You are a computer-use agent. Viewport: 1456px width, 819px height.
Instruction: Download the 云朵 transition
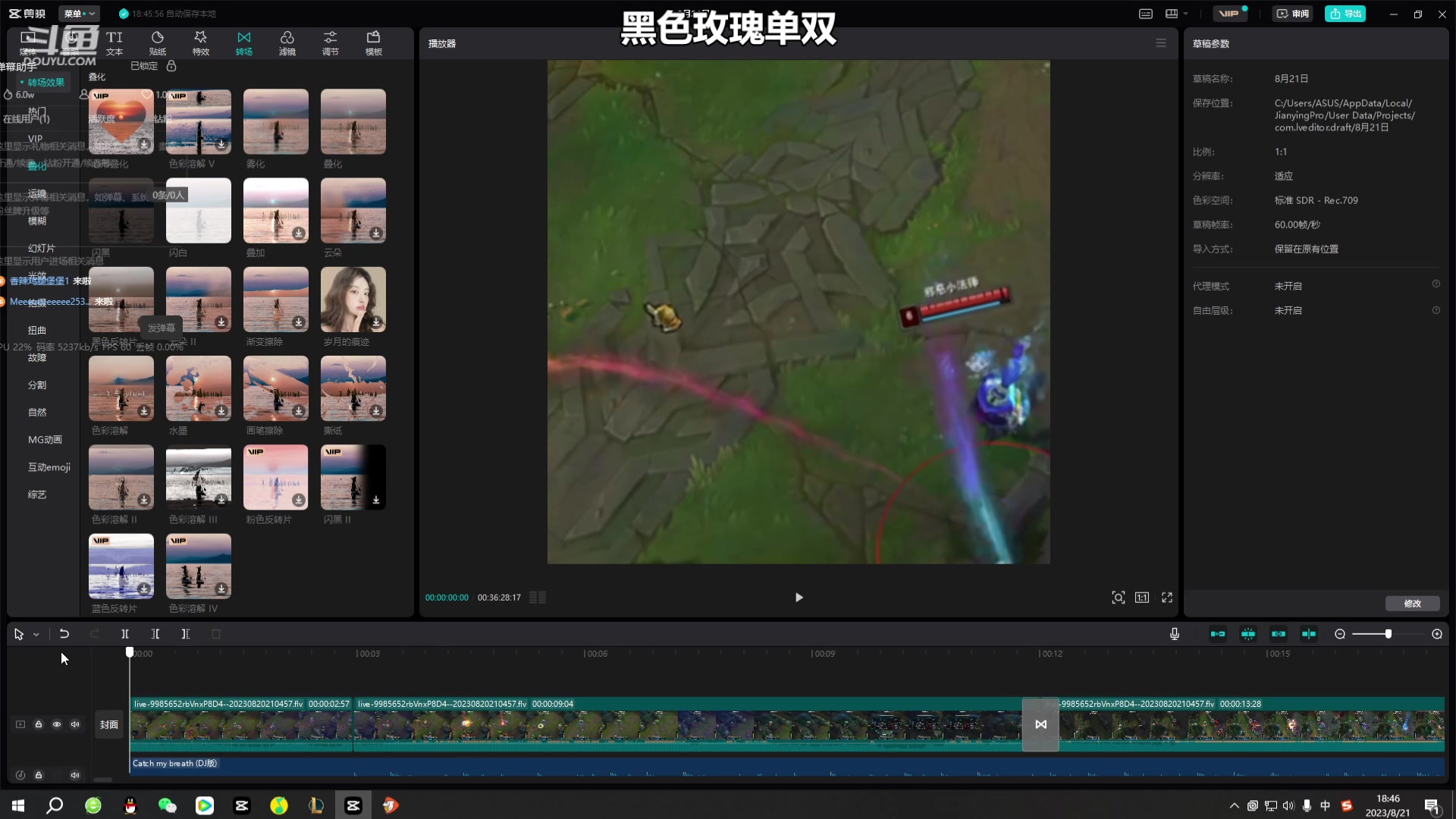tap(376, 234)
